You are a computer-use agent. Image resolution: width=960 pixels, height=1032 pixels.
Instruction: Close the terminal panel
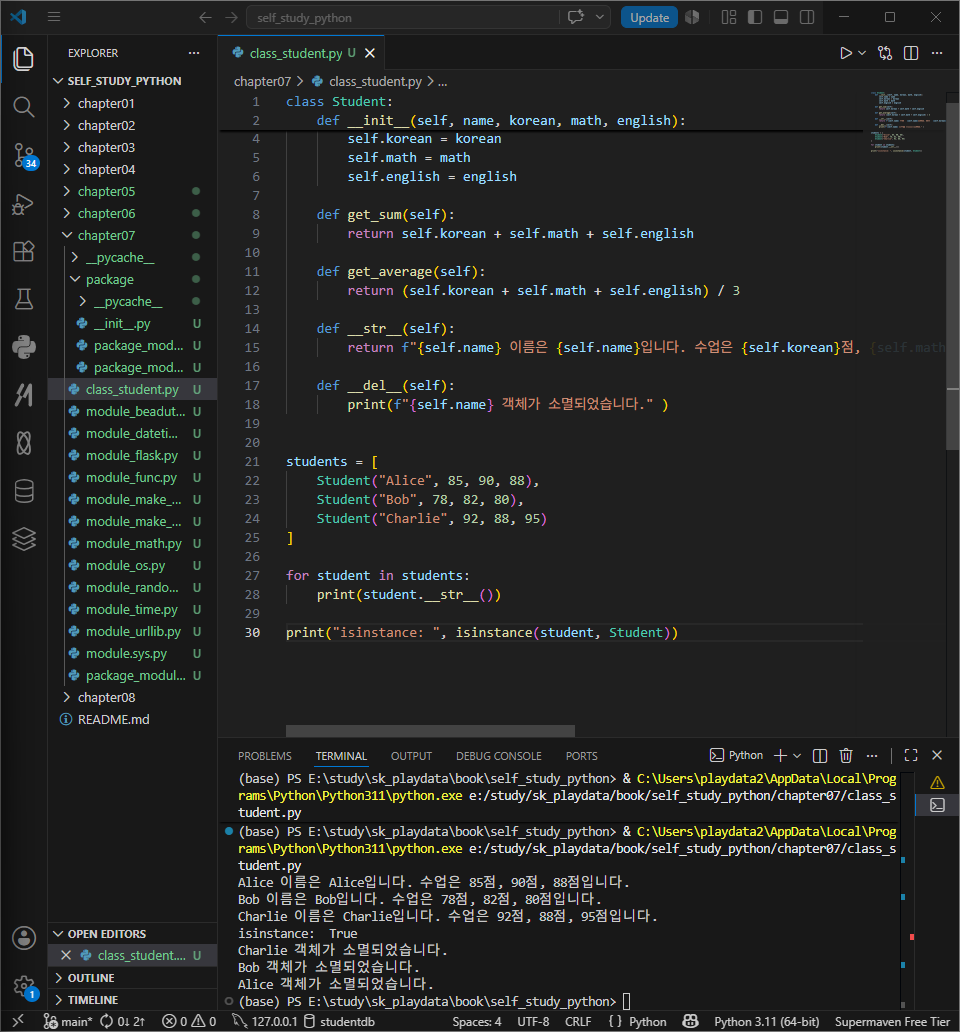pos(937,755)
